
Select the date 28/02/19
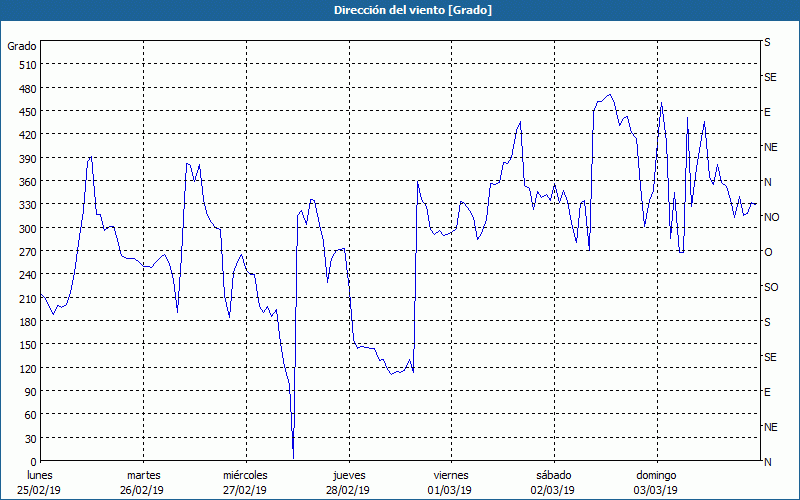[x=348, y=490]
